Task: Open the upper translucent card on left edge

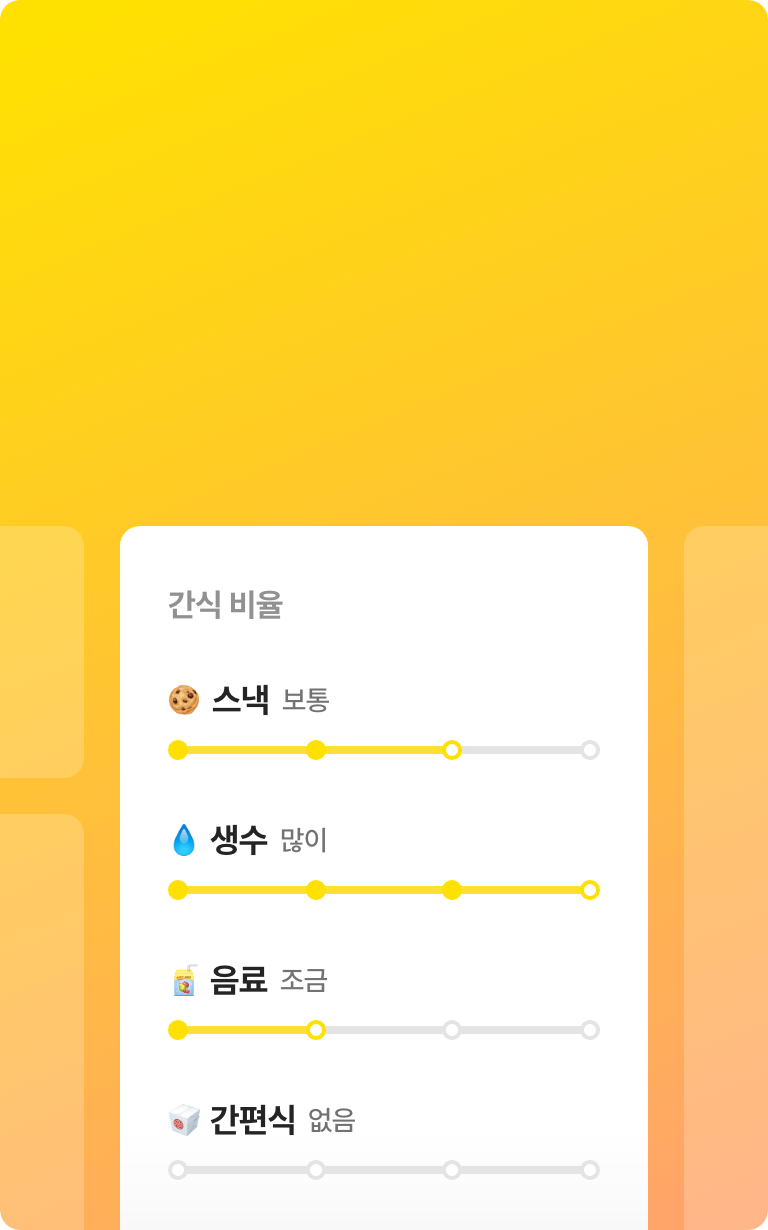Action: coord(42,652)
